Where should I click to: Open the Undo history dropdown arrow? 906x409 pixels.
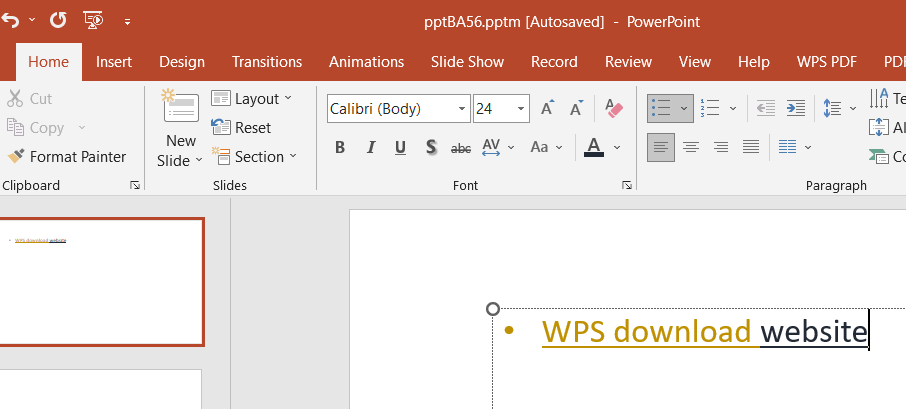point(32,20)
